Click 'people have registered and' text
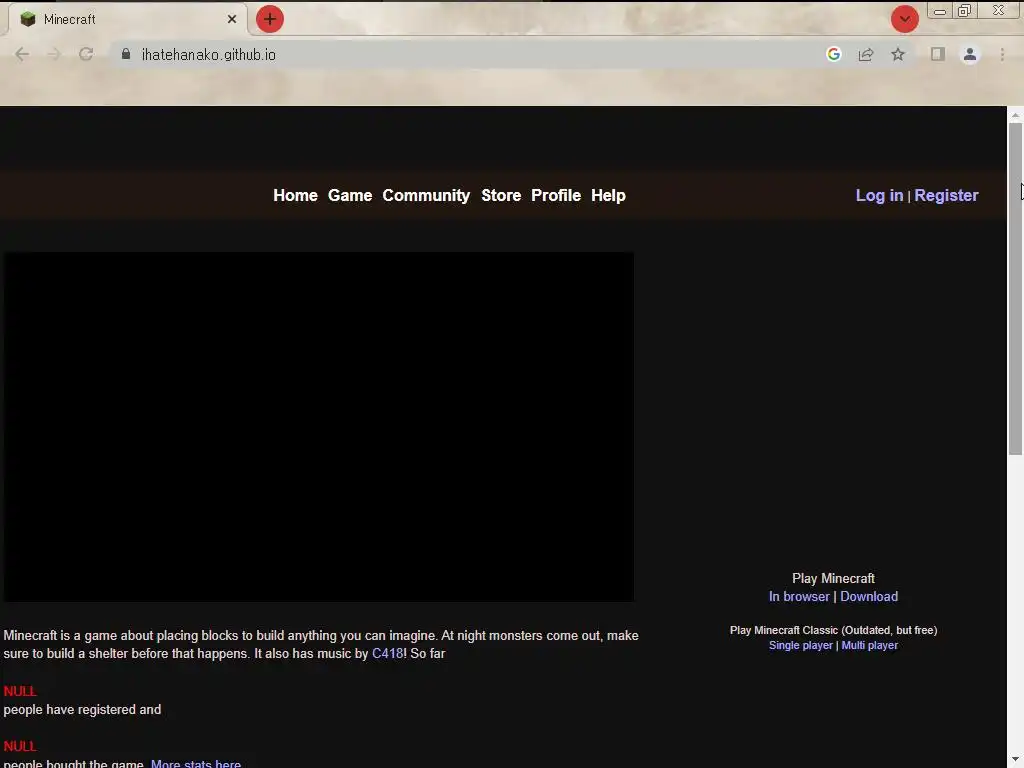 coord(82,709)
